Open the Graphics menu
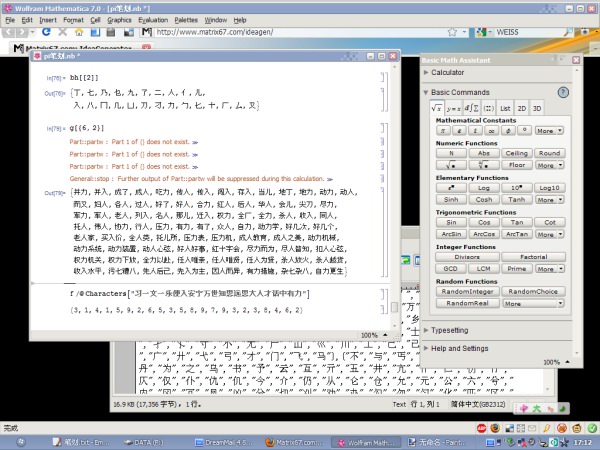 coord(119,20)
